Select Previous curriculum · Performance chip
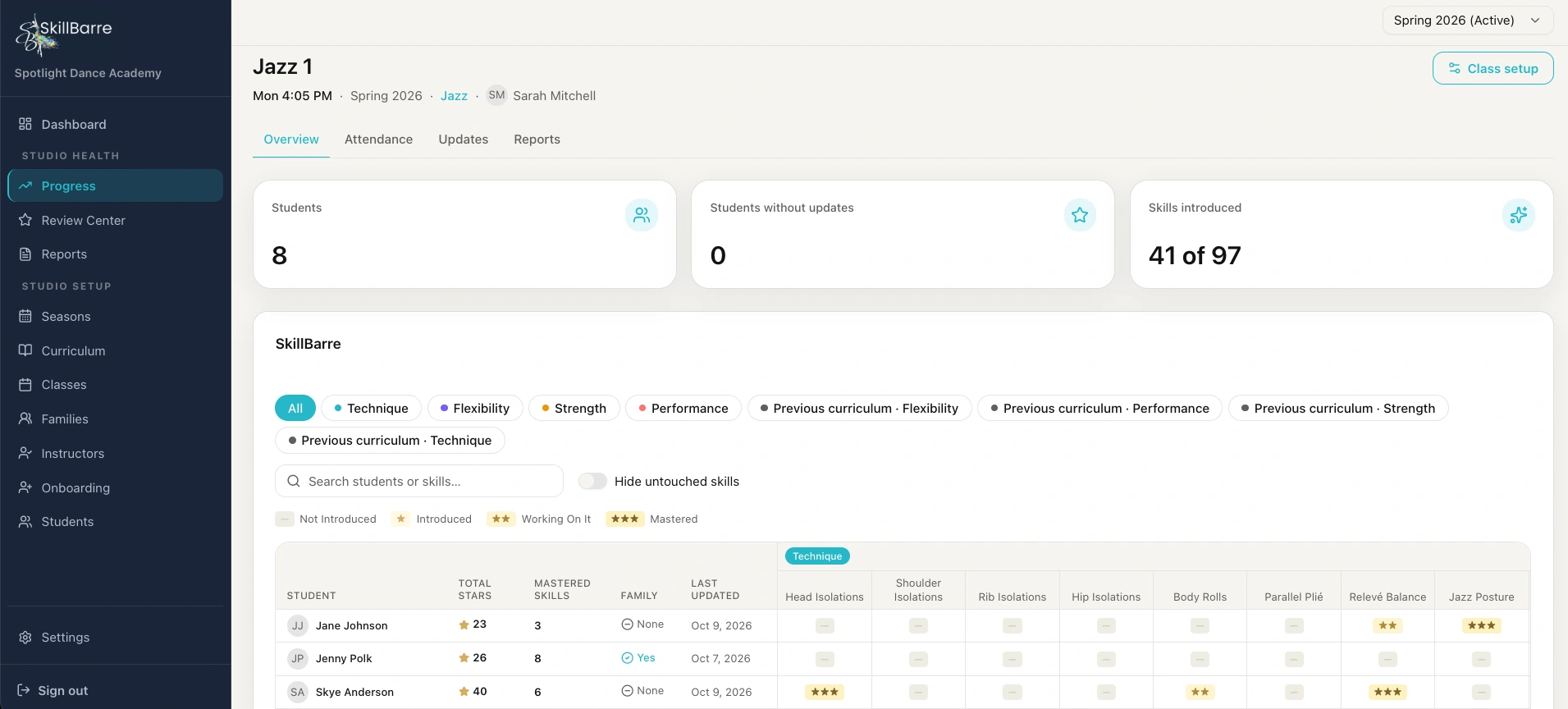Screen dimensions: 1568x709 coord(1099,408)
